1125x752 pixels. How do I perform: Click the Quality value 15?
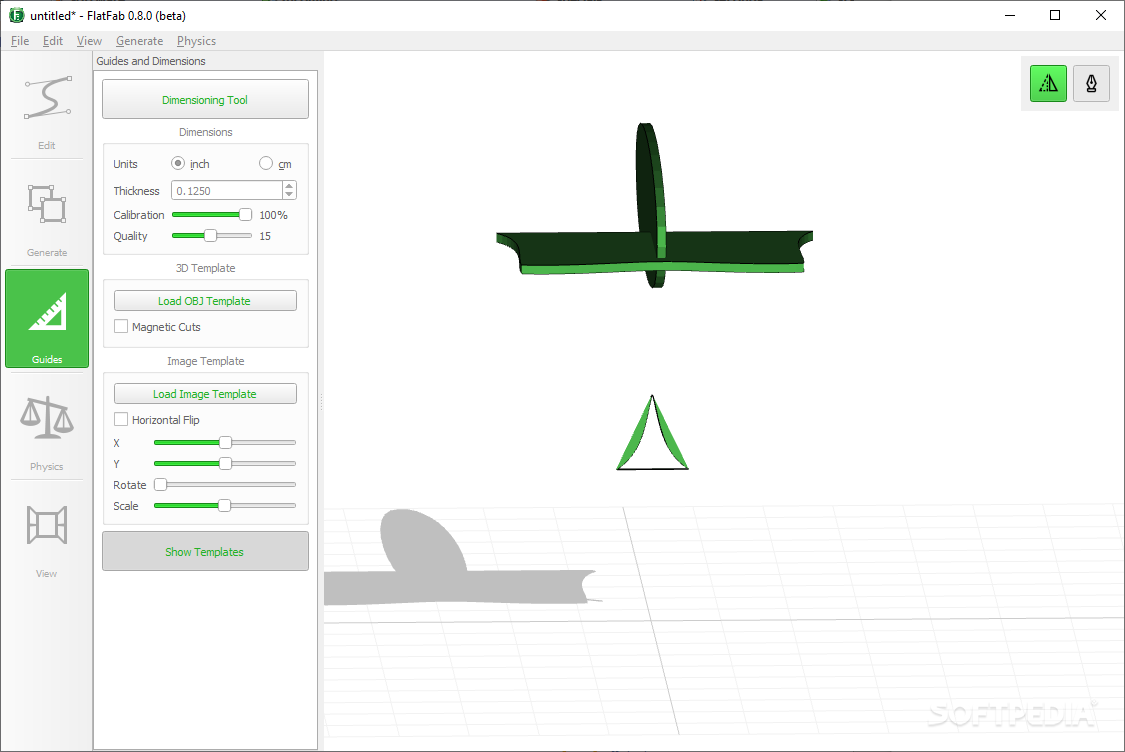pos(265,236)
